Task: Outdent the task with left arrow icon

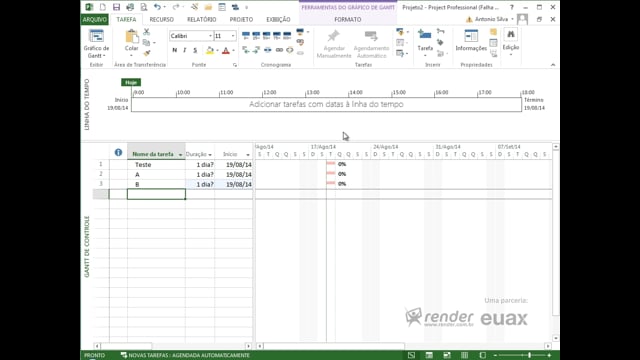Action: pos(246,50)
